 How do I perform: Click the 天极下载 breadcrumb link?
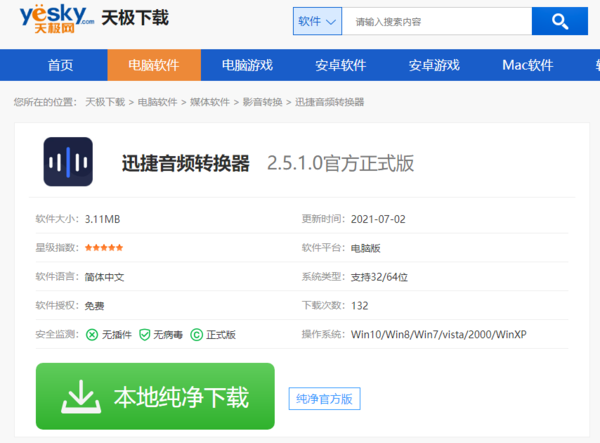coord(105,102)
